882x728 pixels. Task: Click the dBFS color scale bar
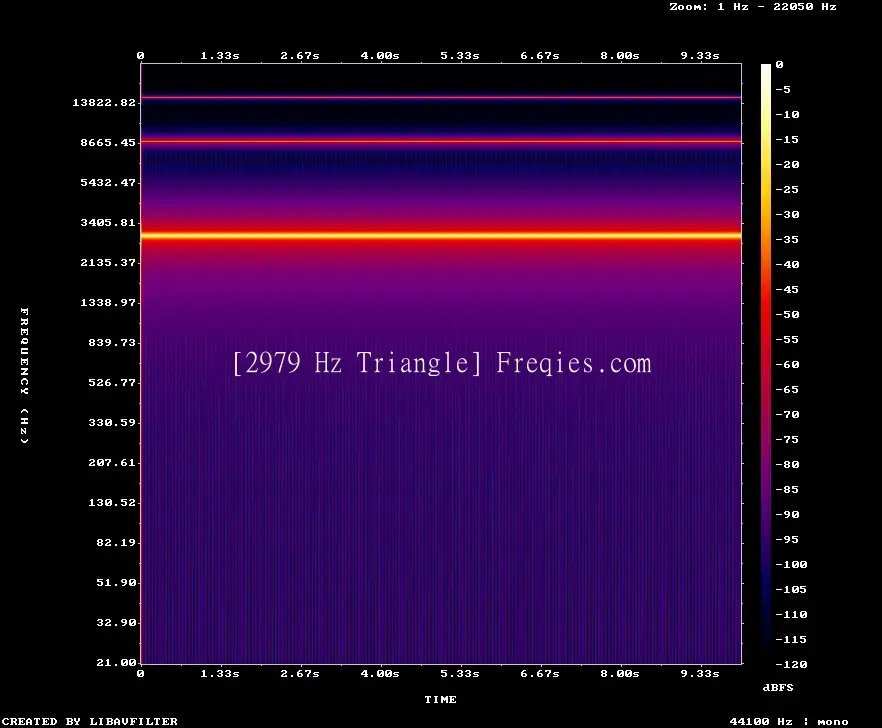click(766, 364)
